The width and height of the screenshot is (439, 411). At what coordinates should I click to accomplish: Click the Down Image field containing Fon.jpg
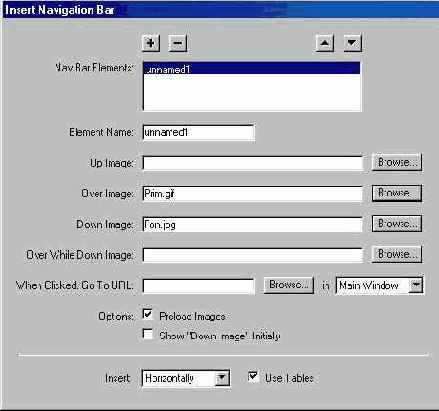(x=252, y=225)
